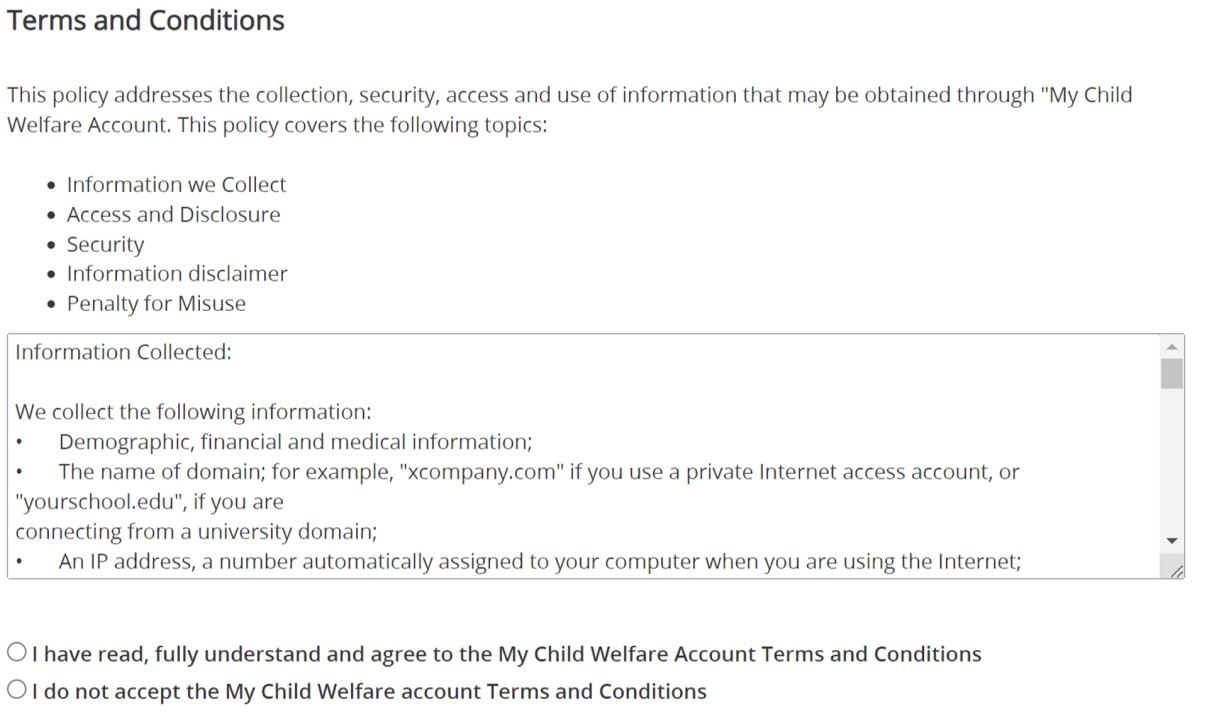Screen dimensions: 1205x712
Task: Click the "connecting from a university domain" line
Action: pyautogui.click(x=196, y=531)
